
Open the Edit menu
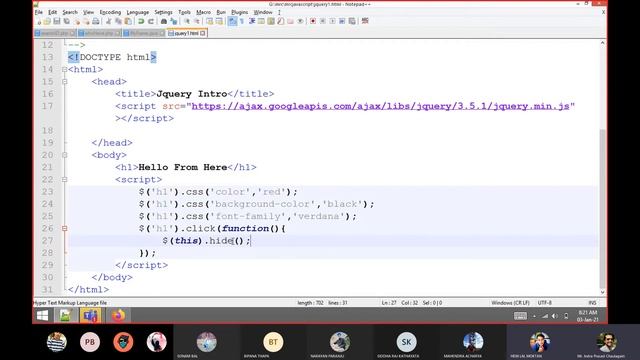tap(53, 12)
